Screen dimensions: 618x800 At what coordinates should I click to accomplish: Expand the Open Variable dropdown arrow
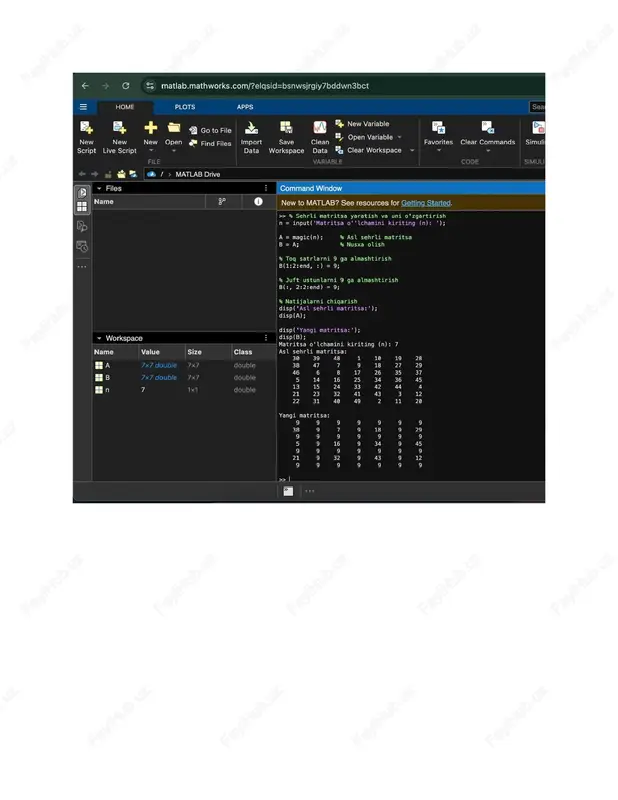(x=400, y=137)
